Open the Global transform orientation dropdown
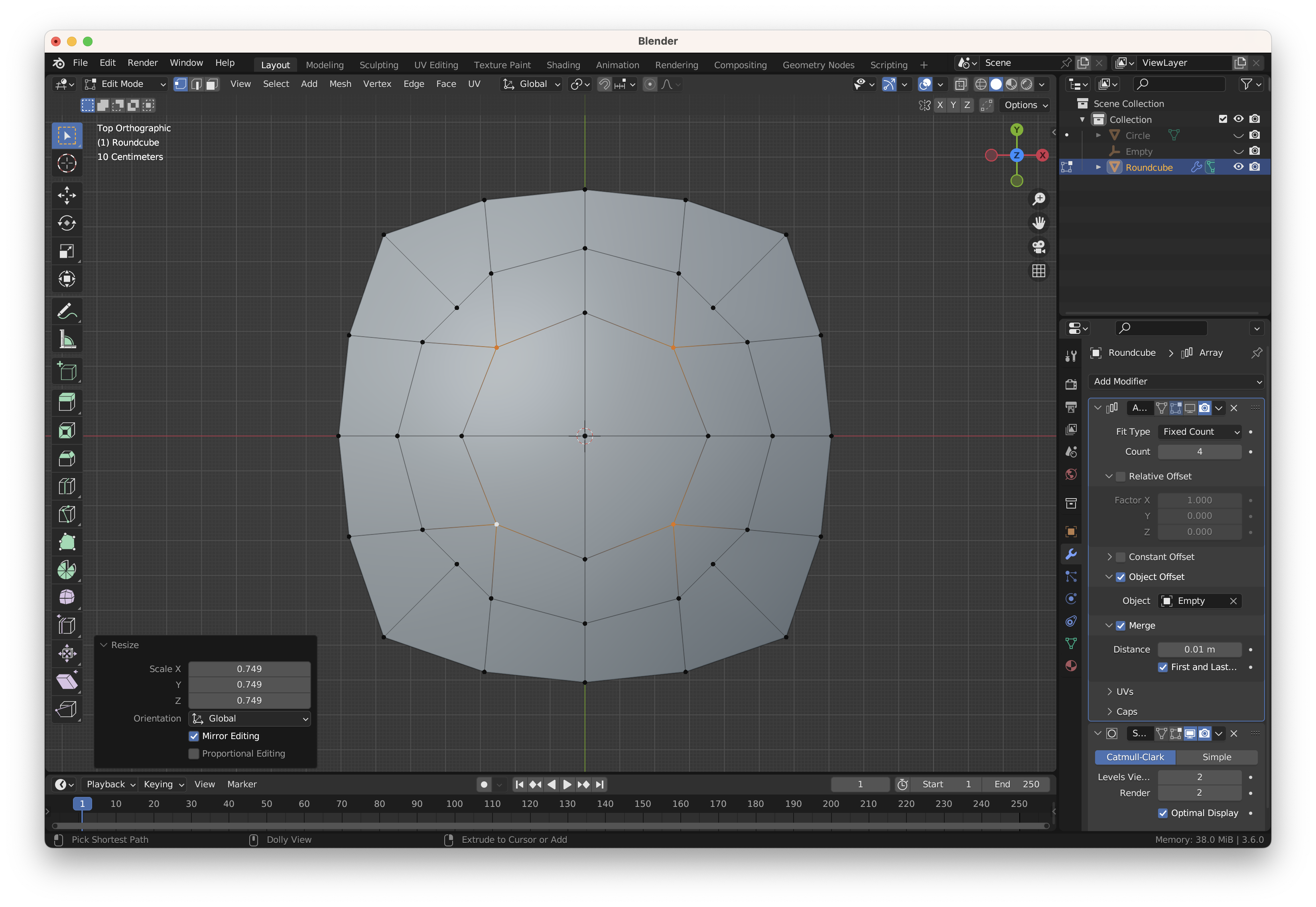This screenshot has width=1316, height=907. 532,84
